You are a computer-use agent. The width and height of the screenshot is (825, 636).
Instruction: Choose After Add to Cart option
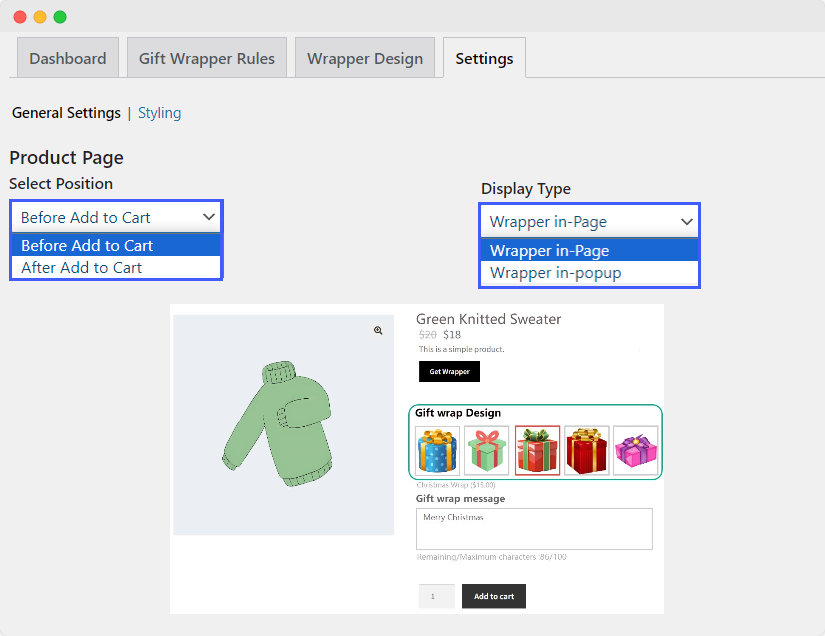pyautogui.click(x=82, y=268)
